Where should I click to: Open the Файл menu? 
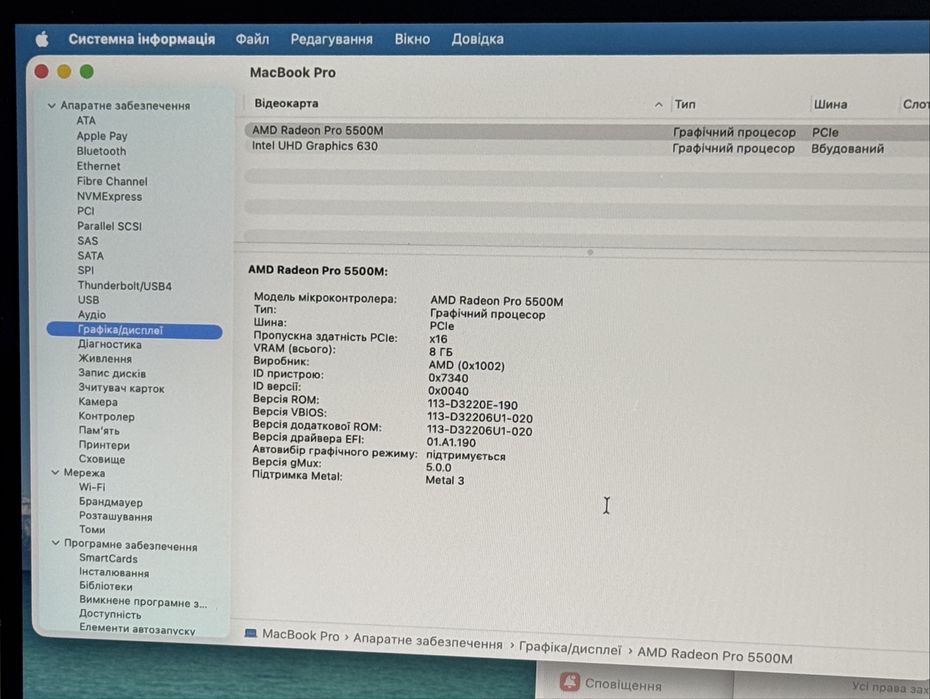tap(252, 39)
